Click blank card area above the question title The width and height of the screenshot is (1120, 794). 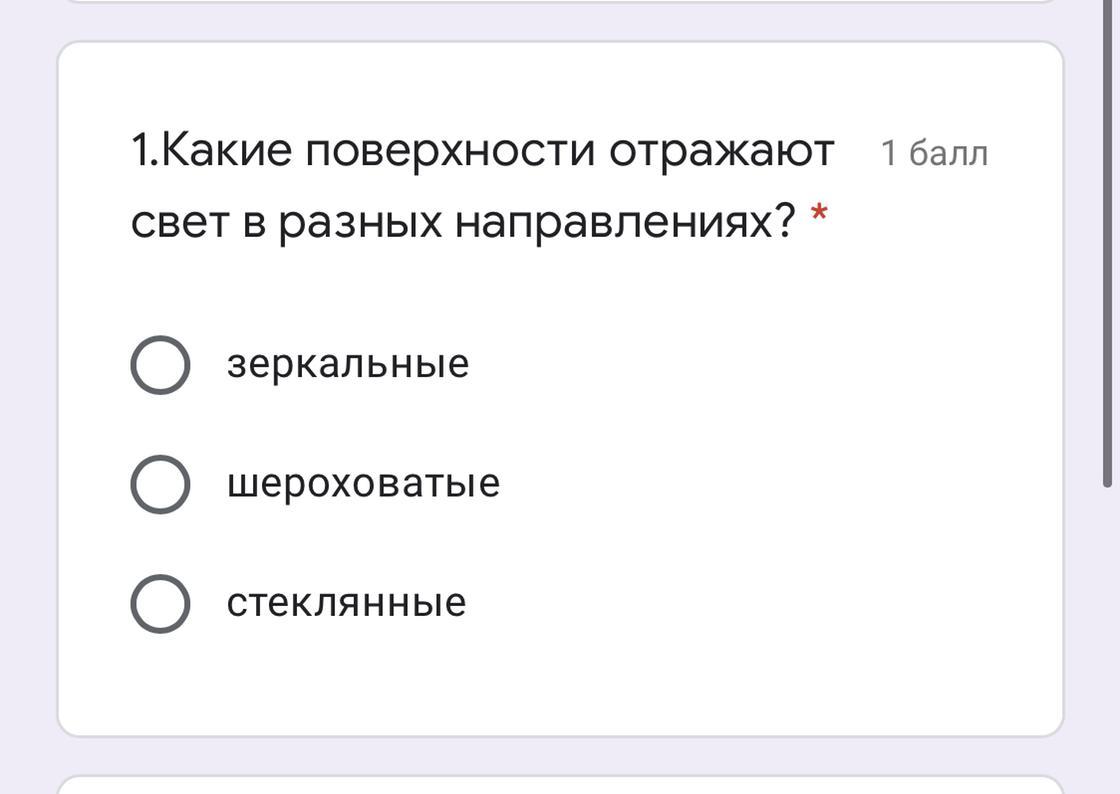(x=560, y=84)
